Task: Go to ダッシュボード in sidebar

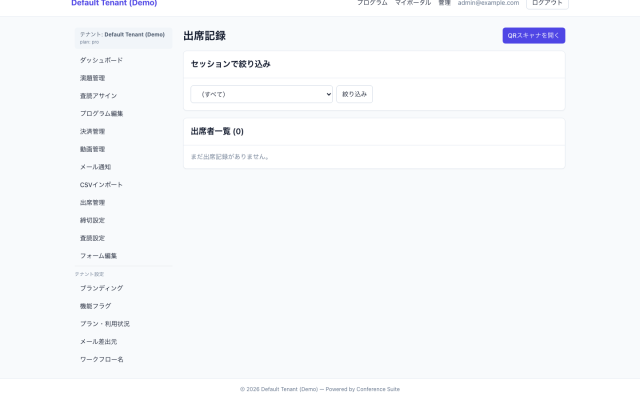Action: 123,60
